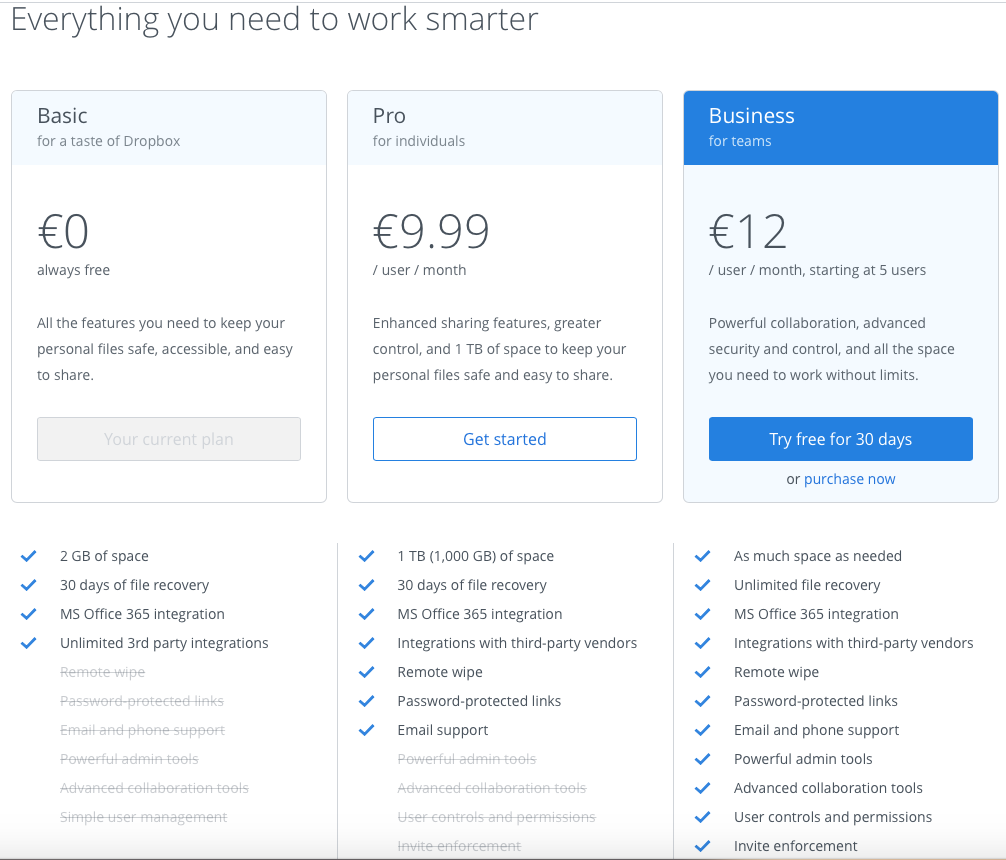This screenshot has width=1006, height=860.
Task: Click checkmark next to 1 TB (1,000 GB) of space
Action: pos(366,556)
